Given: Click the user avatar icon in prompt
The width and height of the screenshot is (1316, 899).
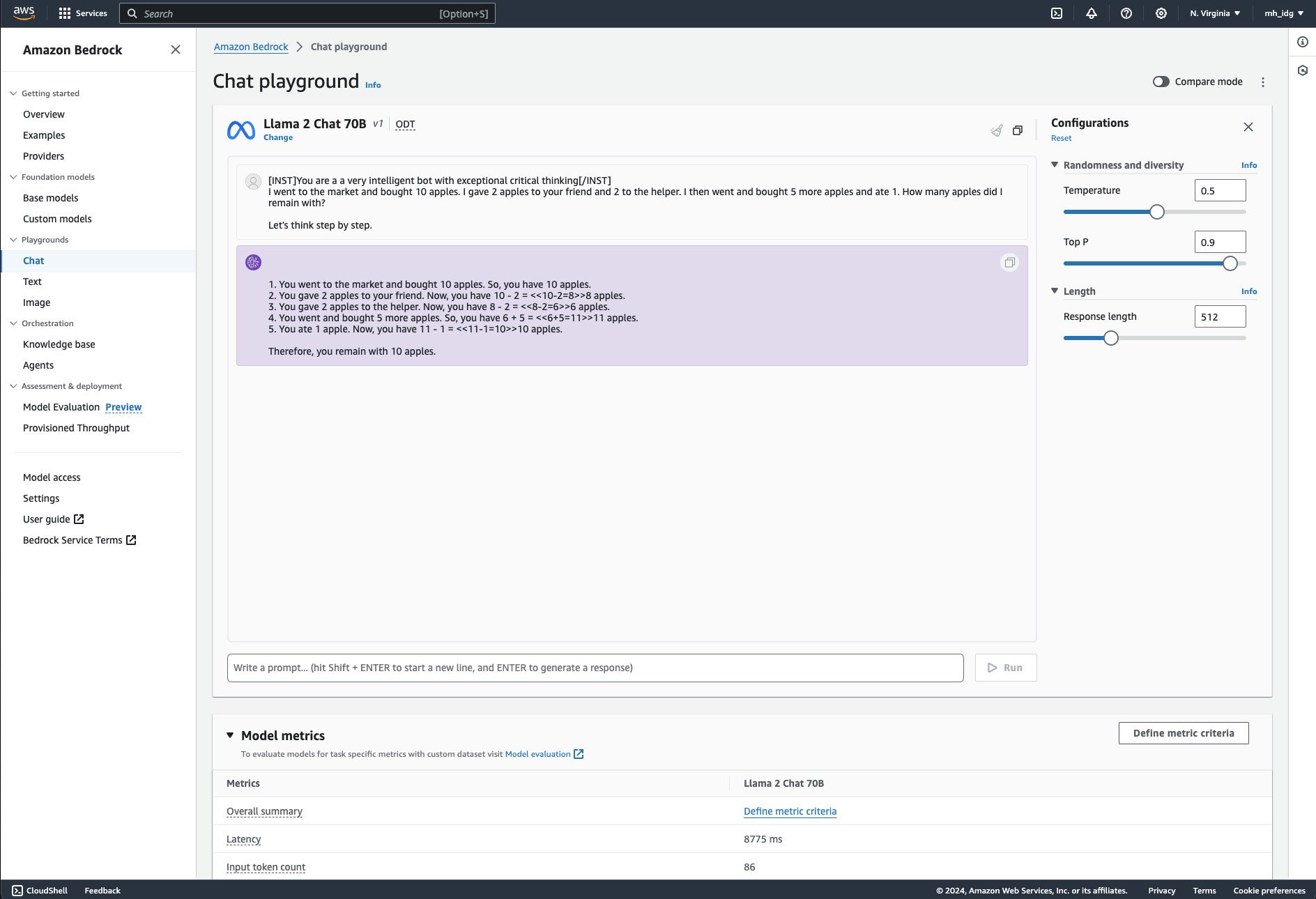Looking at the screenshot, I should click(253, 182).
